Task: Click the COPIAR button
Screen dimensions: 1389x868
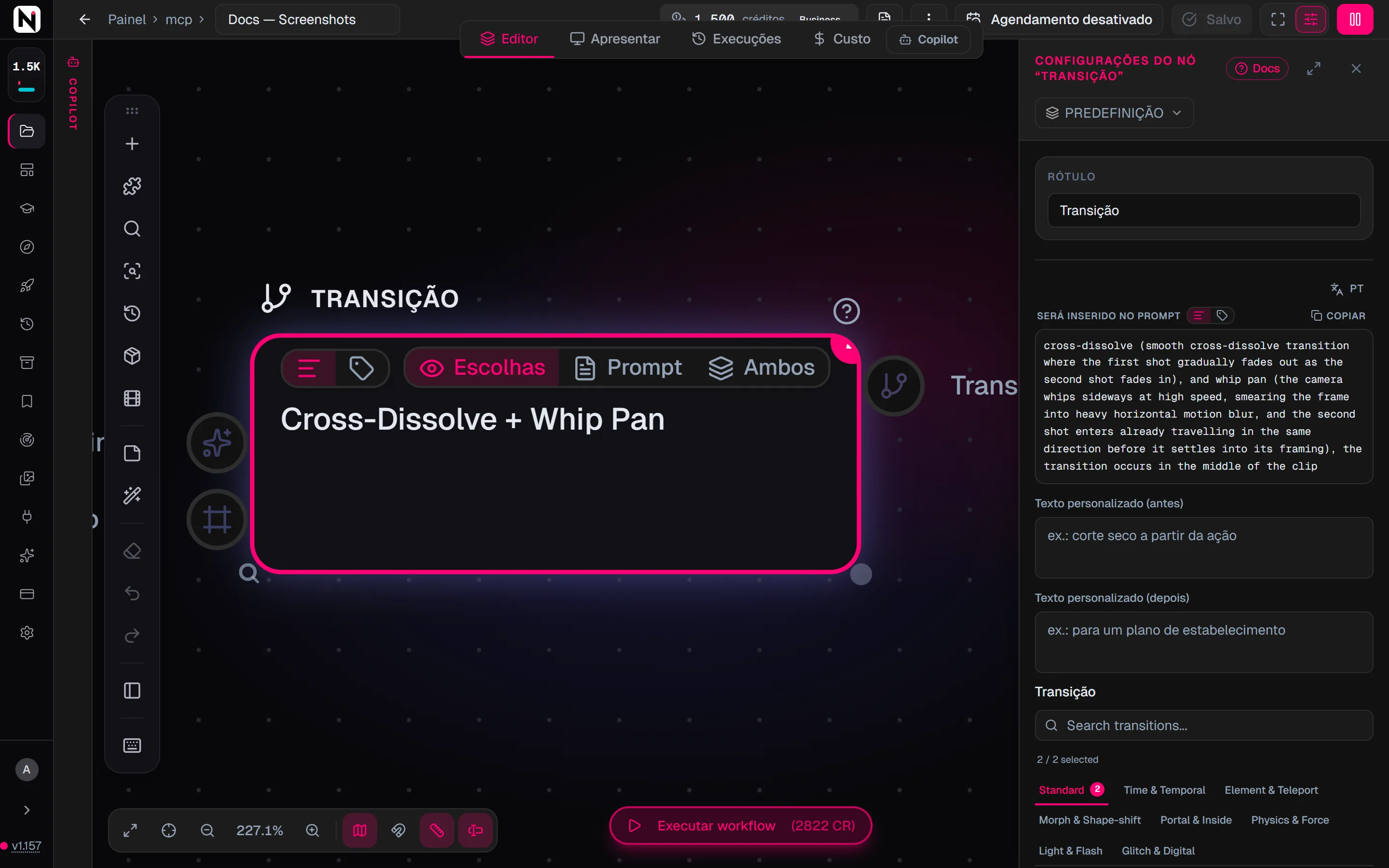Action: 1338,316
